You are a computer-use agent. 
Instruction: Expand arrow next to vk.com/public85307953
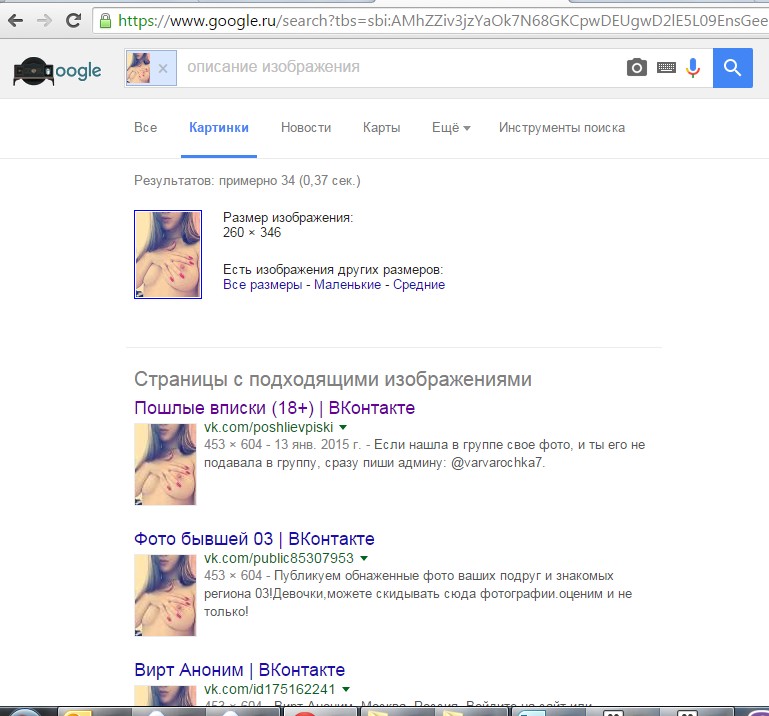(364, 558)
